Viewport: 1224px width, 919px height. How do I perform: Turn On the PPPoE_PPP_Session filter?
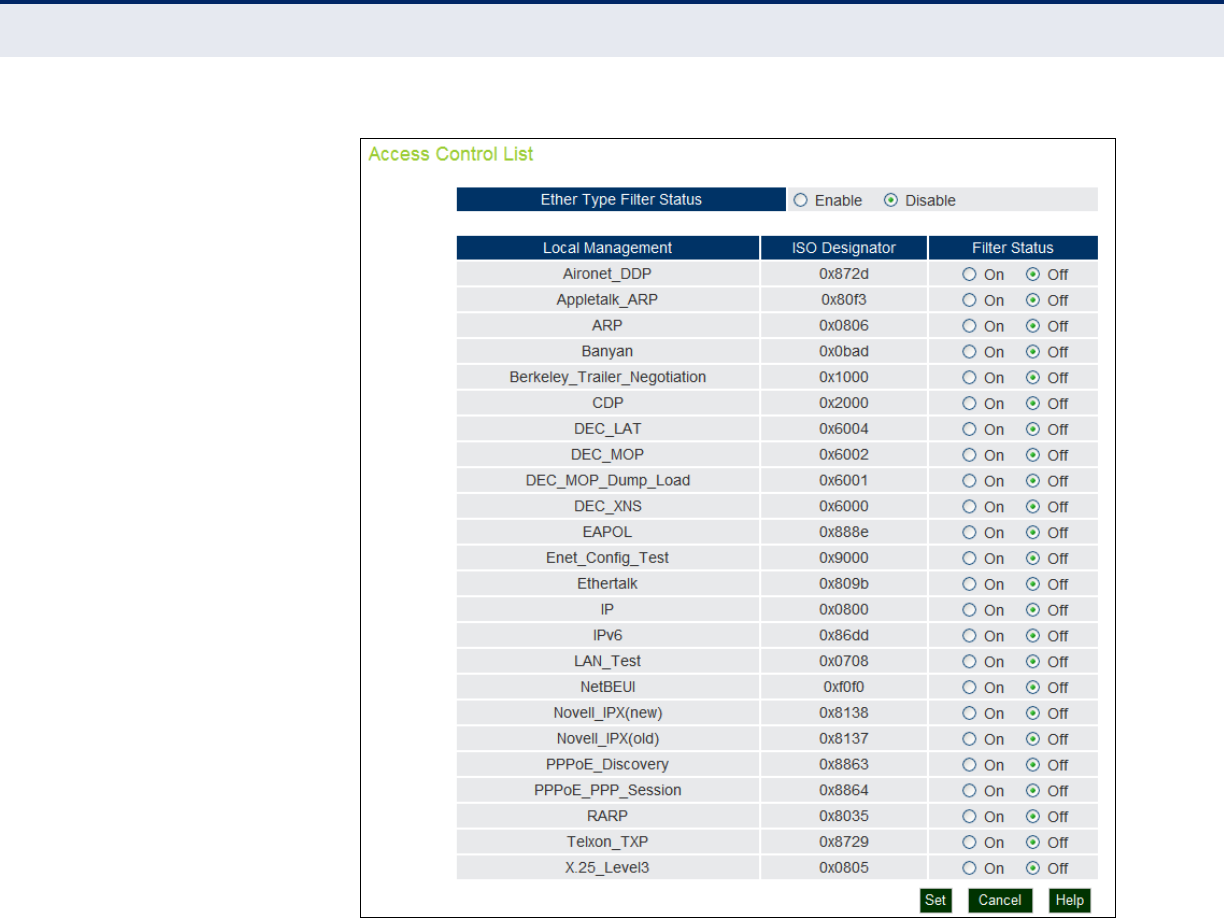point(969,791)
